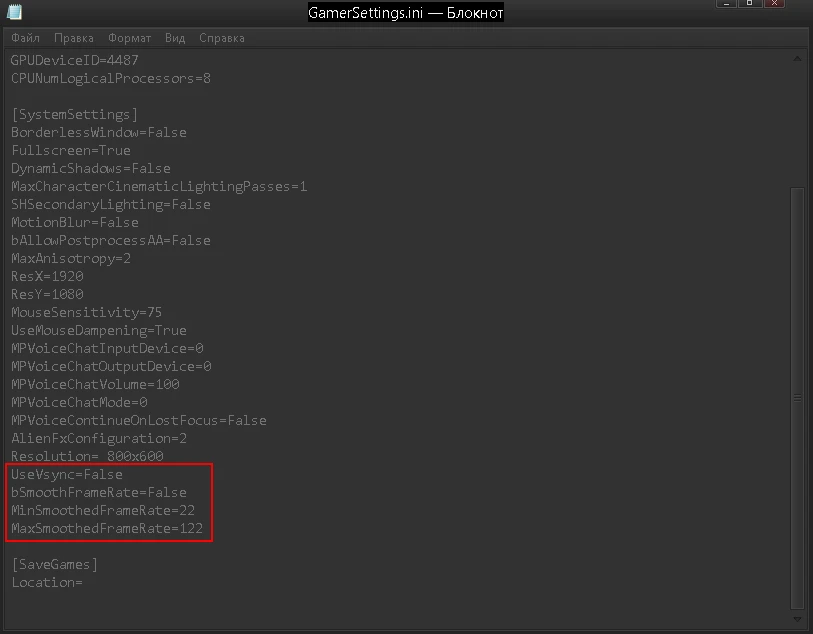The image size is (813, 634).
Task: Click the MPVoiceChatMode=0 line
Action: 79,402
